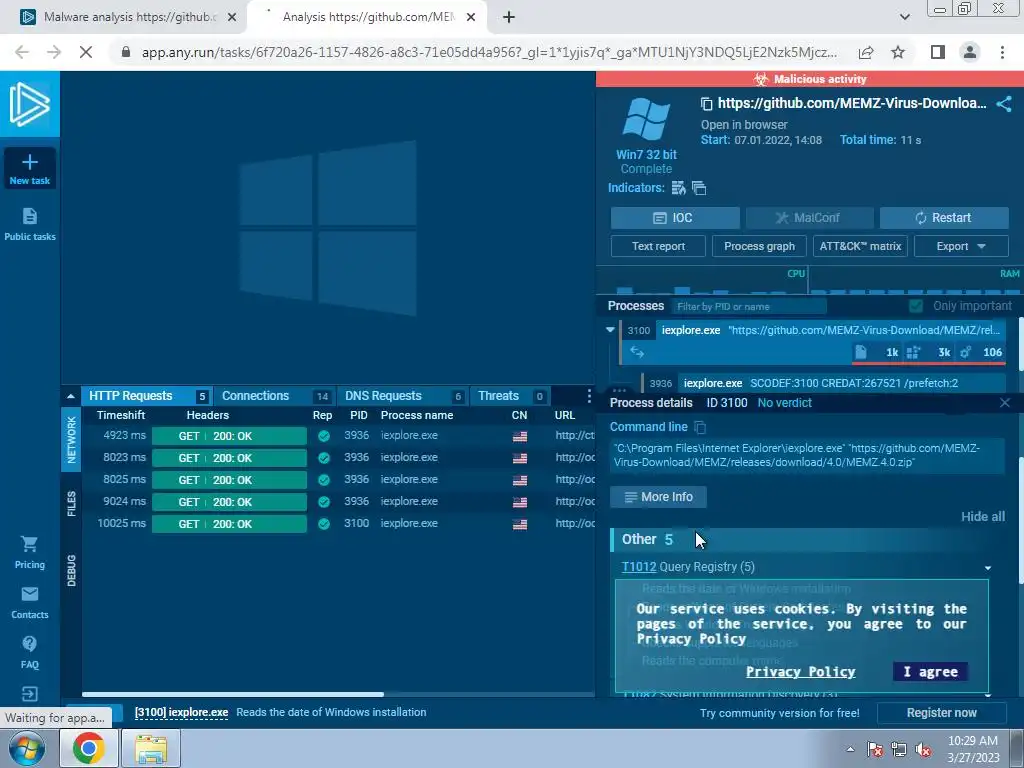
Task: Copy the task URL with copy icon
Action: [706, 103]
